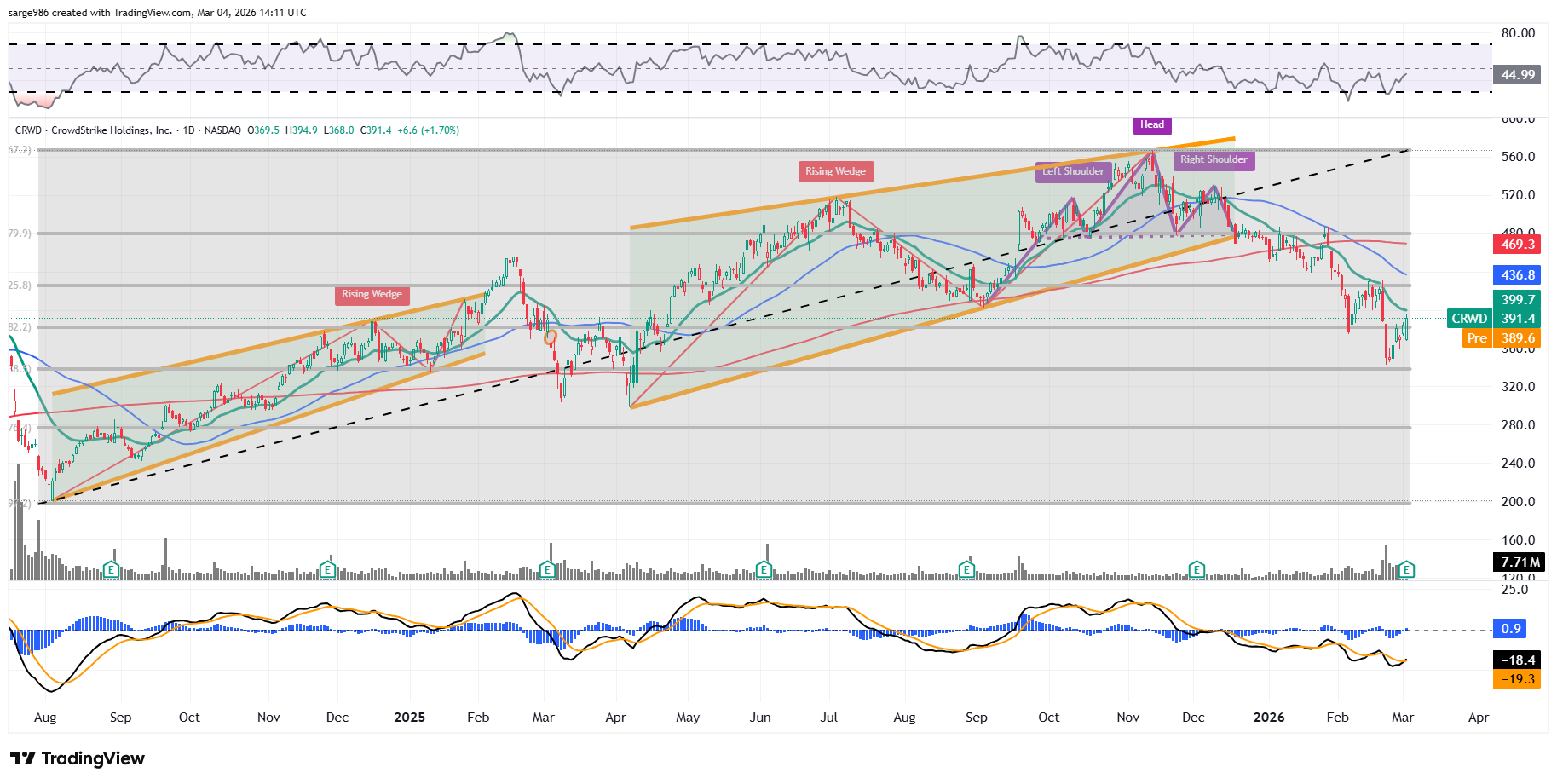Click the earnings E marker near September 2024
Image resolution: width=1557 pixels, height=784 pixels.
click(111, 569)
